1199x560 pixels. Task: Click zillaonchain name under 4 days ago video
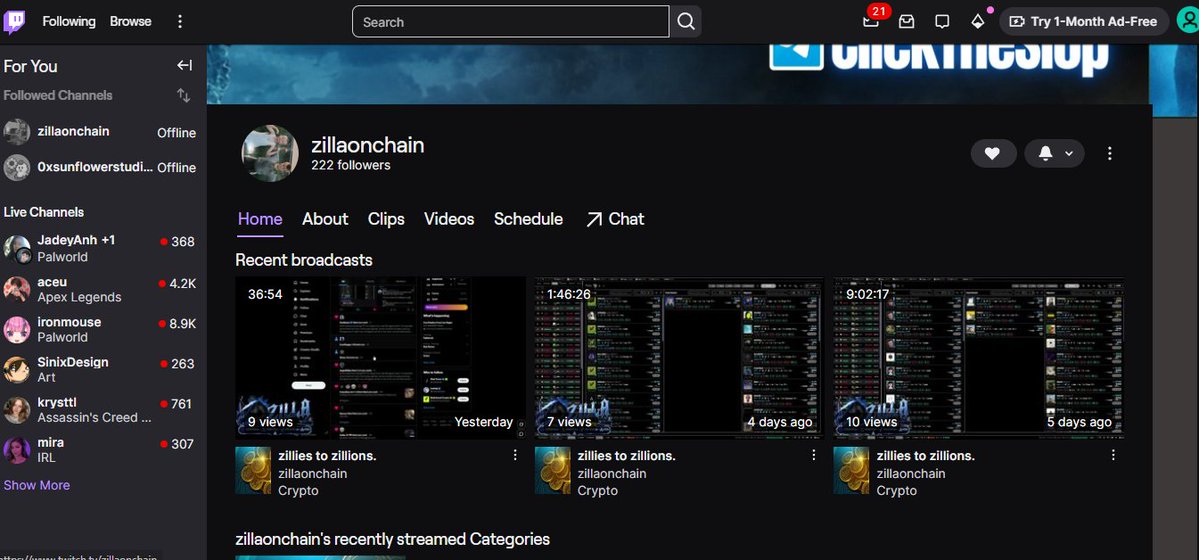coord(612,474)
